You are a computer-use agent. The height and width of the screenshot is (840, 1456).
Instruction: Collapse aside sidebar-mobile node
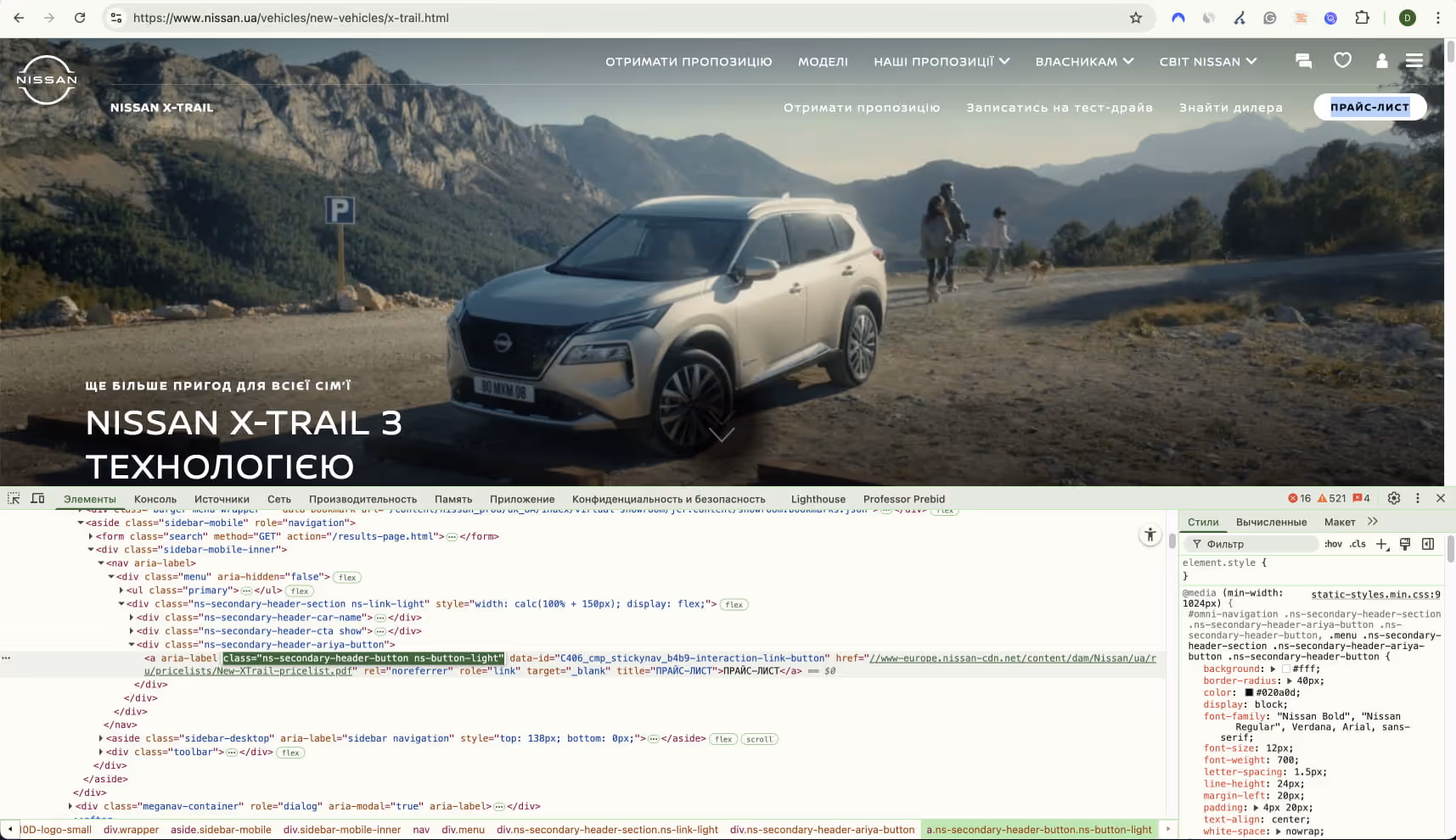[81, 523]
